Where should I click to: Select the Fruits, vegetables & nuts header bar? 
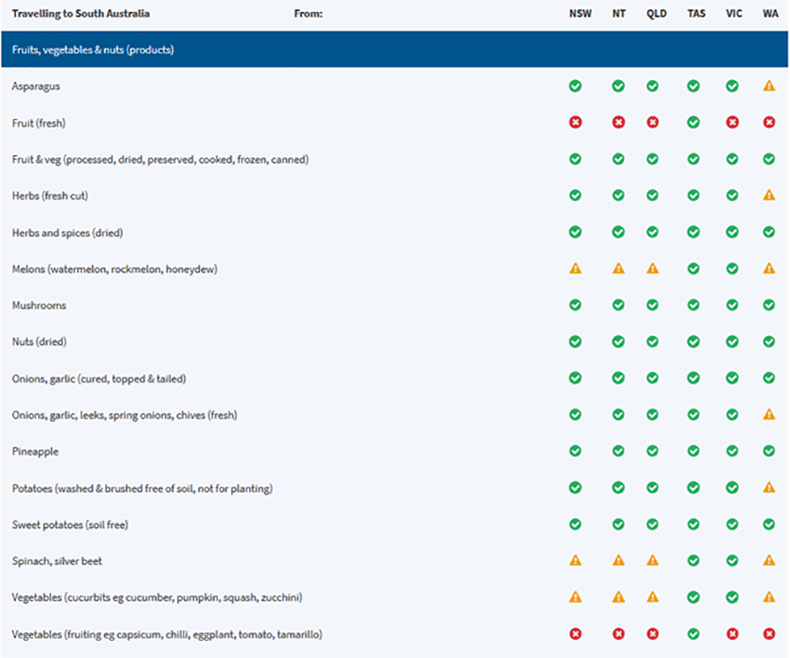(x=394, y=49)
